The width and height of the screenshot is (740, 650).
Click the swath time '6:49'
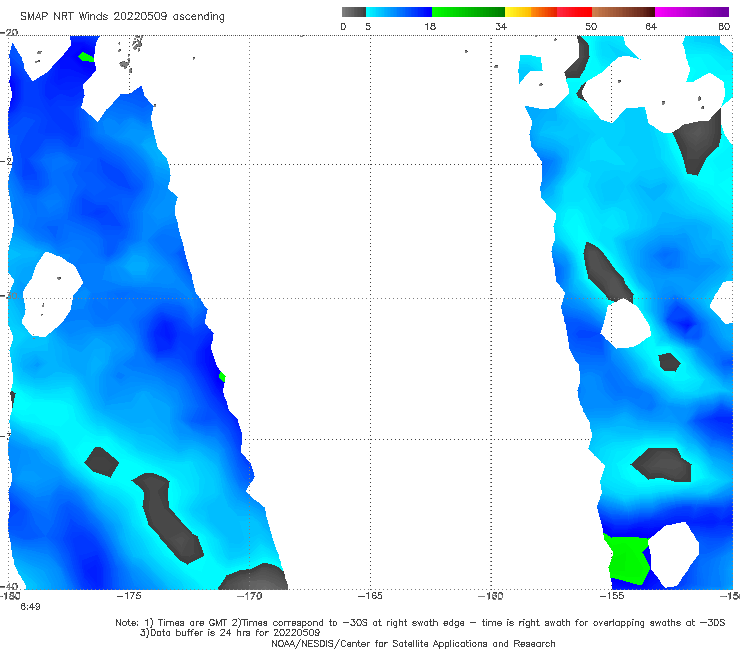pyautogui.click(x=30, y=607)
